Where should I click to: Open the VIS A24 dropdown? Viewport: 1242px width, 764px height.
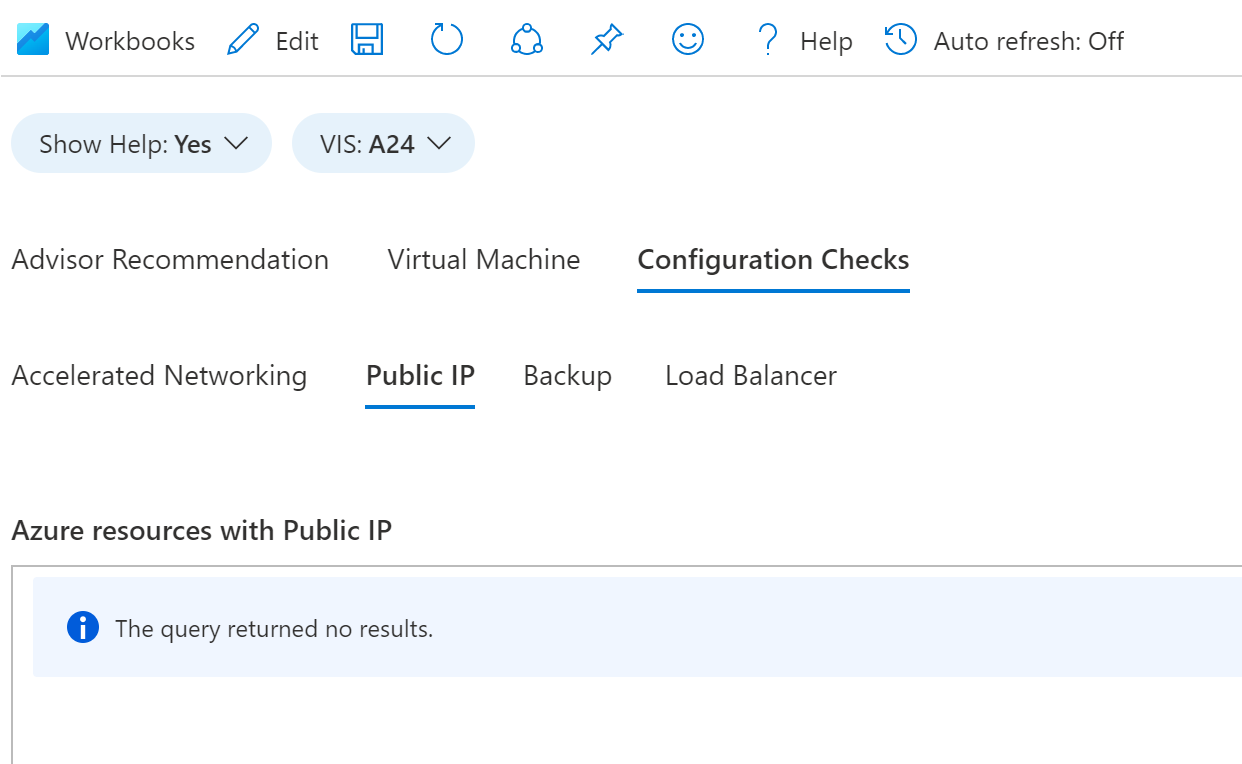[383, 143]
